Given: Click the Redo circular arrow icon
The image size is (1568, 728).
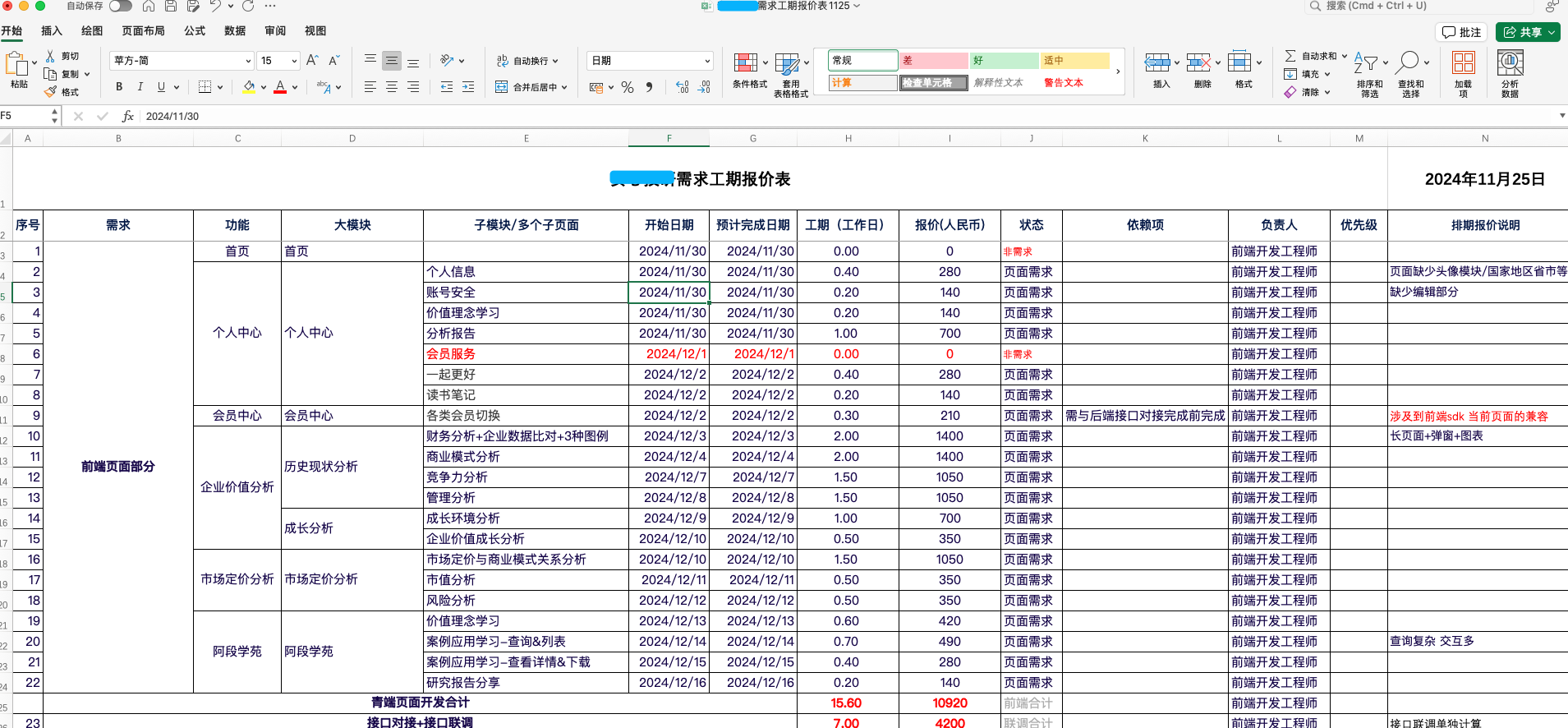Looking at the screenshot, I should click(x=248, y=7).
